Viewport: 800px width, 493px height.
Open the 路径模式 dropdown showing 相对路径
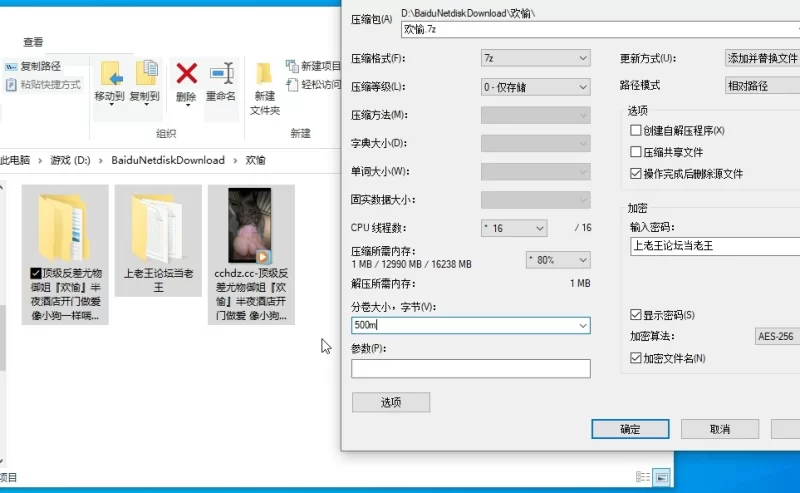[x=762, y=86]
